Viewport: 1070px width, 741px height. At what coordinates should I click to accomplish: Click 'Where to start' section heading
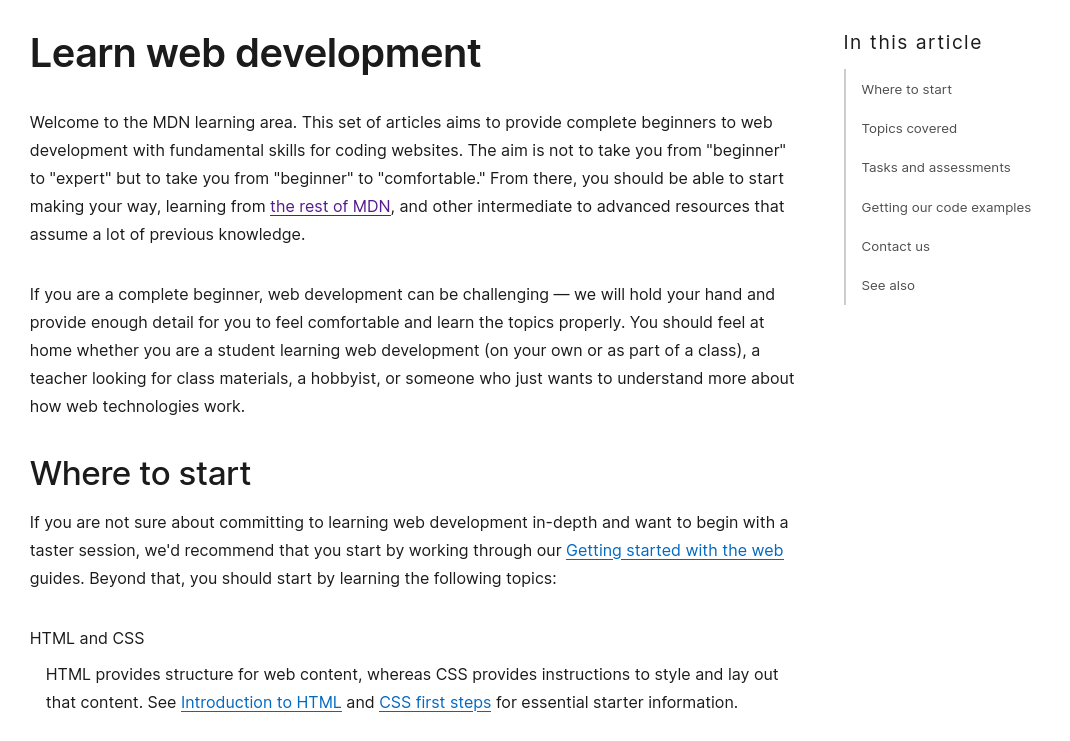pos(141,473)
